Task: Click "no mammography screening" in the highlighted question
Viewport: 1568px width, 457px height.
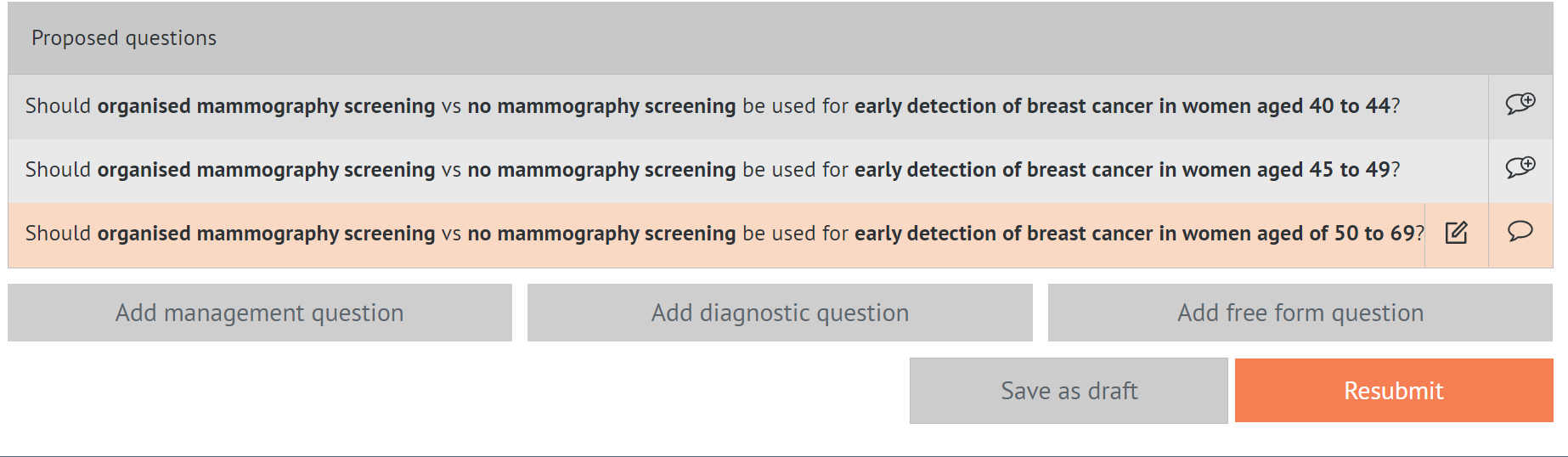Action: [x=601, y=234]
